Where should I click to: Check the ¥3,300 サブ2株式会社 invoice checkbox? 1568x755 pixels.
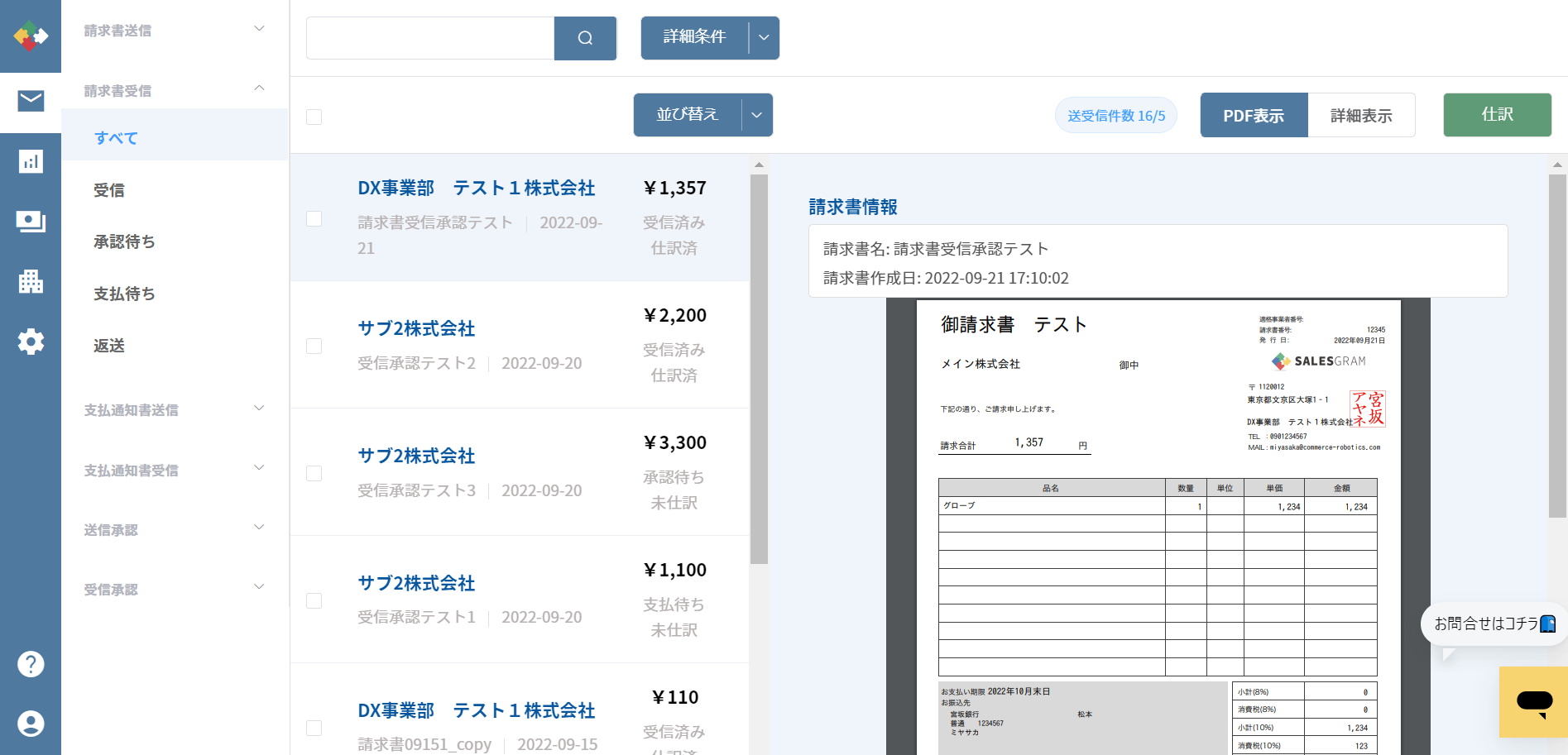pos(314,473)
